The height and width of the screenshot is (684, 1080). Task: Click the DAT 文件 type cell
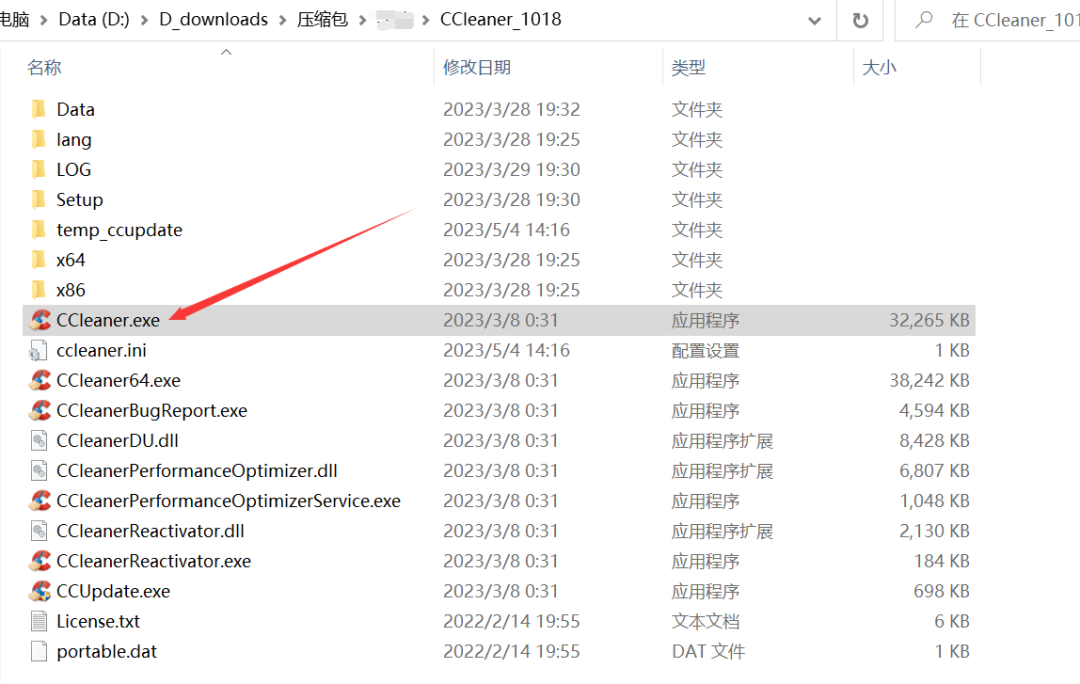708,652
